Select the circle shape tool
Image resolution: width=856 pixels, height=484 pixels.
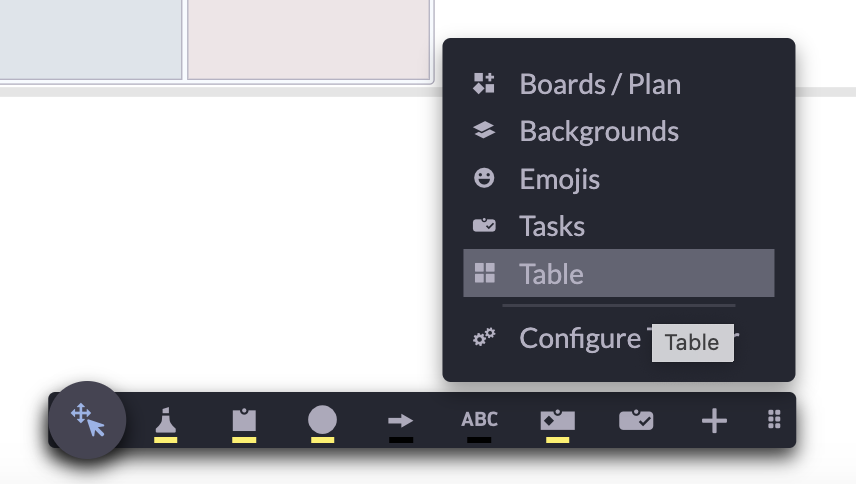coord(322,419)
